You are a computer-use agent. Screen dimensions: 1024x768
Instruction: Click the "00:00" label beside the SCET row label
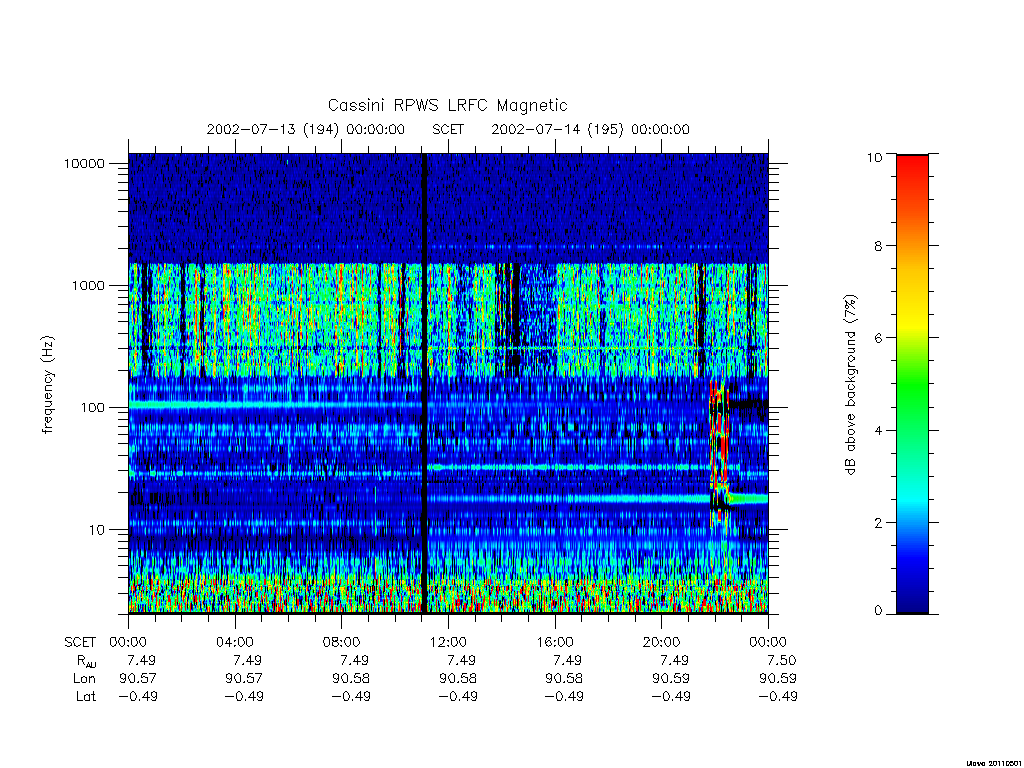click(x=128, y=642)
